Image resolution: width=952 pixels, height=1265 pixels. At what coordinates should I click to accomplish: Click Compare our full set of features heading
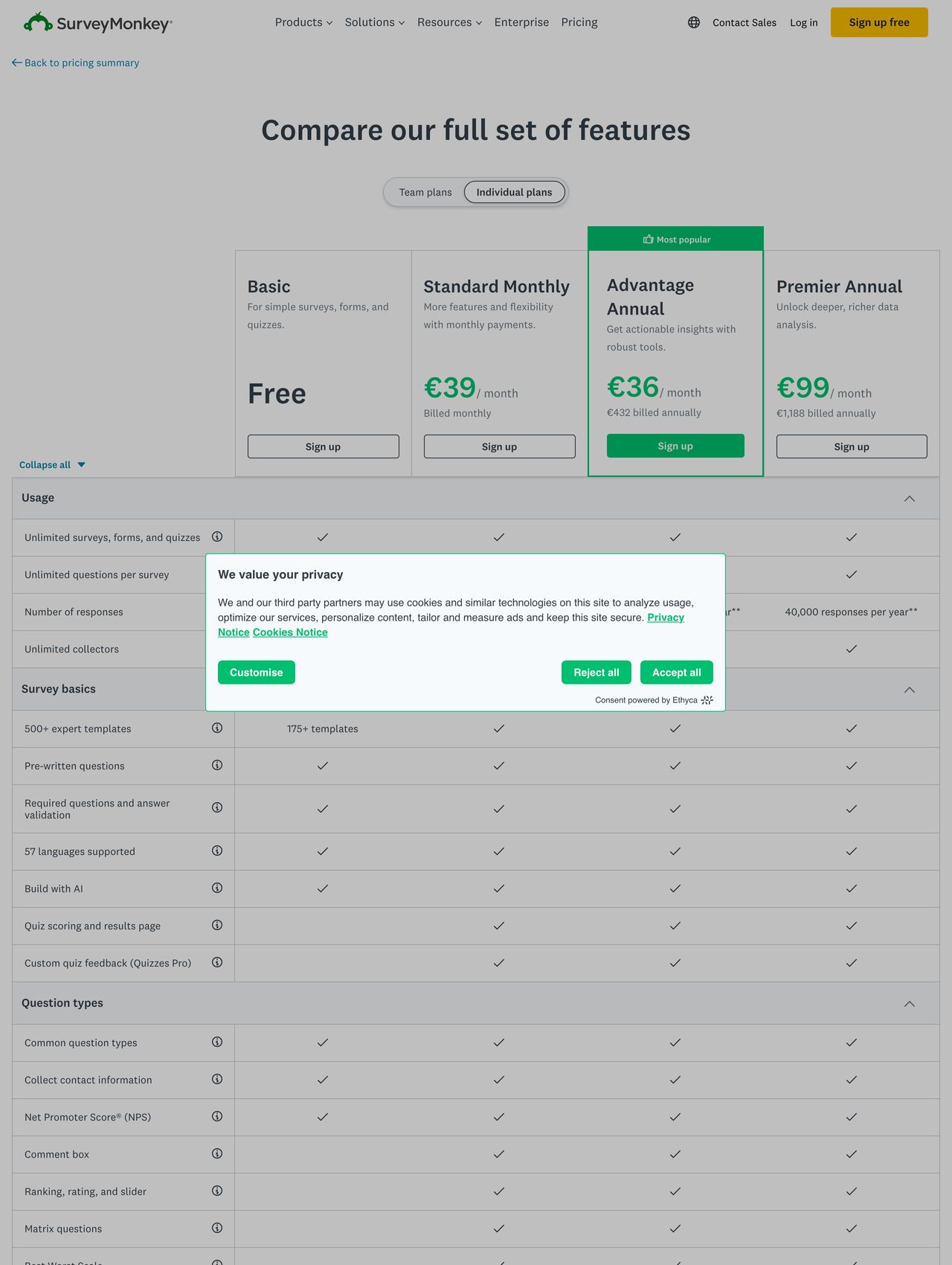tap(476, 130)
